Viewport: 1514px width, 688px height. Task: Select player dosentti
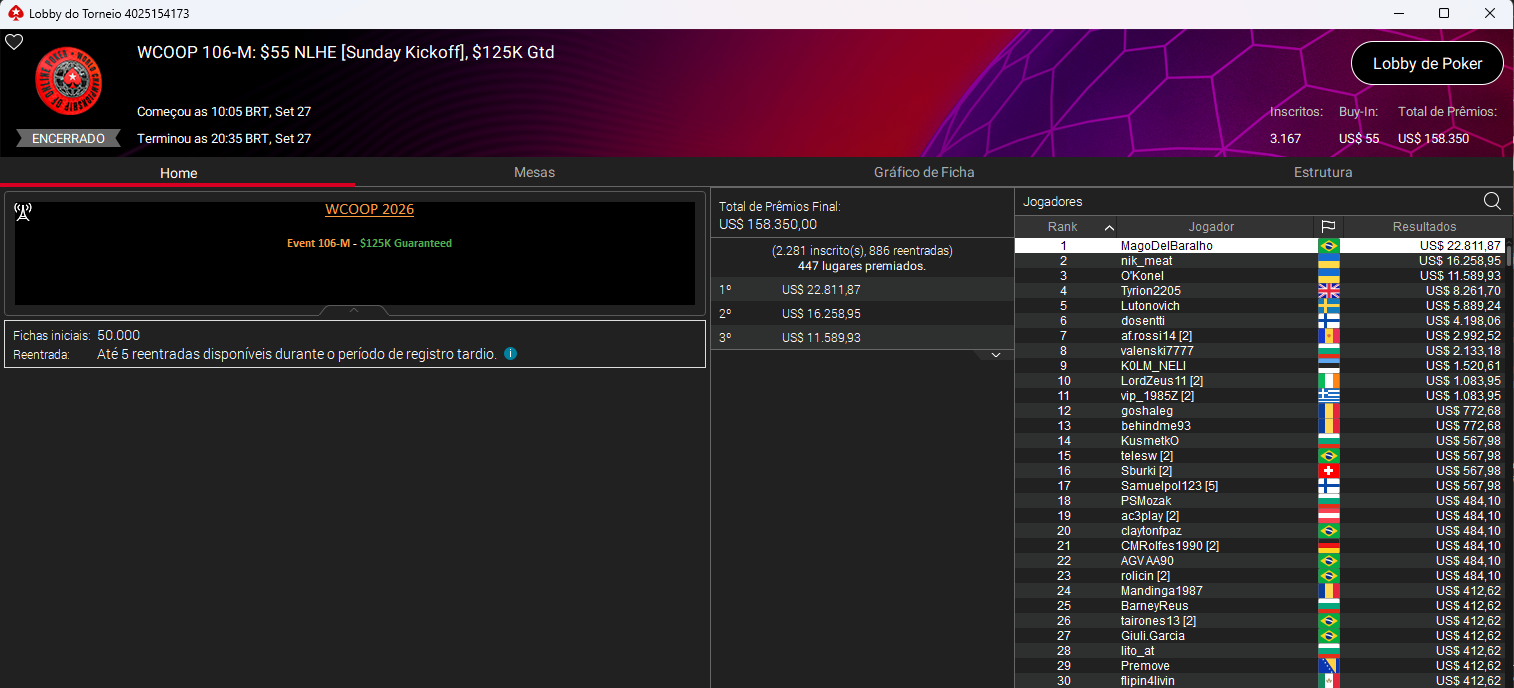1260,321
